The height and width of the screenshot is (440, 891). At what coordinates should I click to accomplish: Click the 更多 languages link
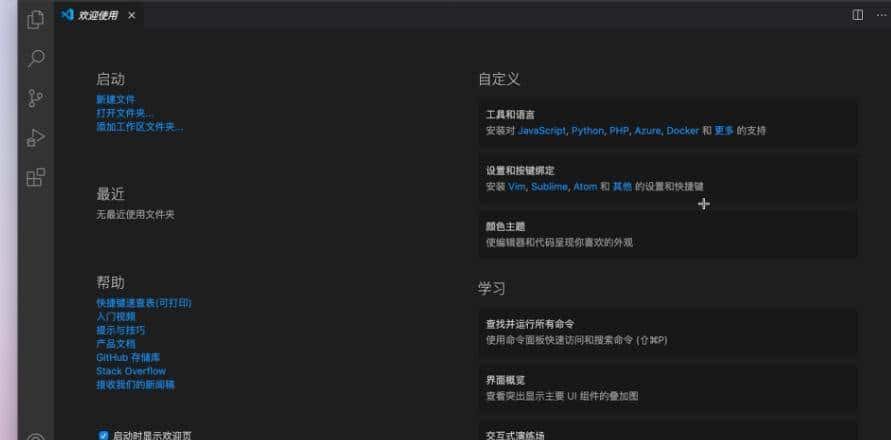click(724, 131)
